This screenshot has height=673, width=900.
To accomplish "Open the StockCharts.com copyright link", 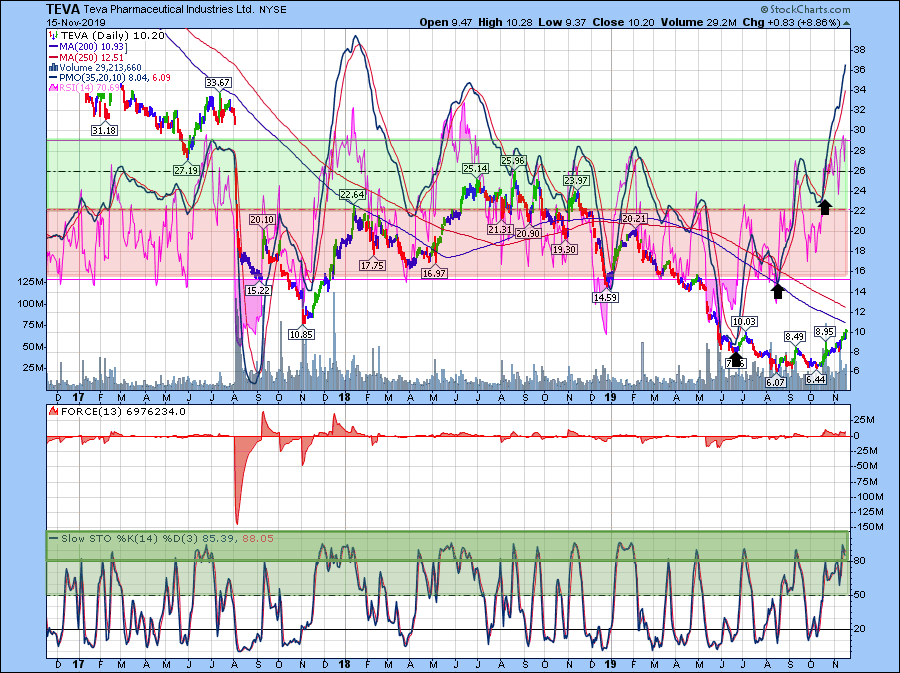I will click(808, 7).
